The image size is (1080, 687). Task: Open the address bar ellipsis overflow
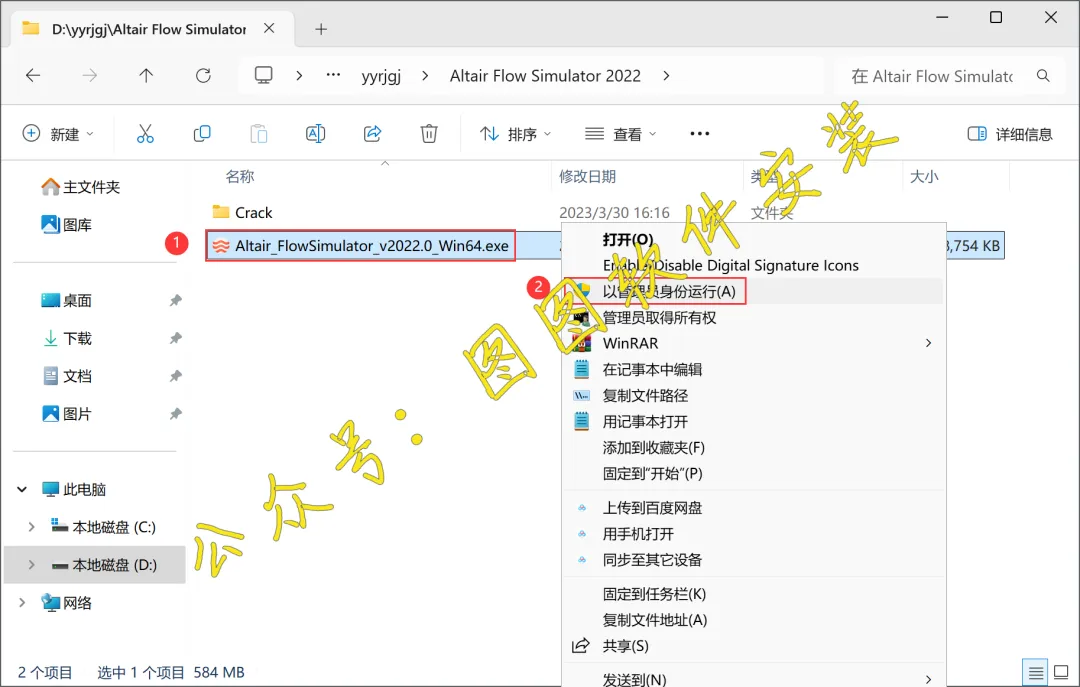333,75
